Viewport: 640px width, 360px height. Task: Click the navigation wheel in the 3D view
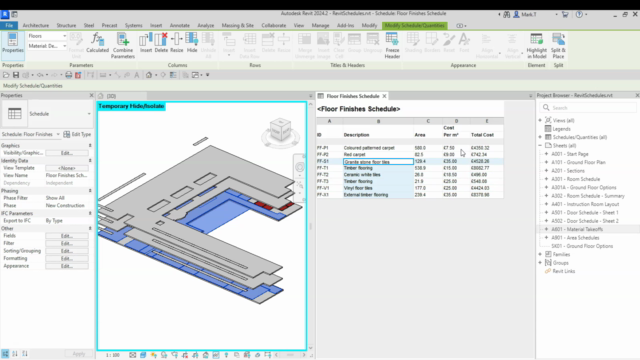[x=300, y=167]
